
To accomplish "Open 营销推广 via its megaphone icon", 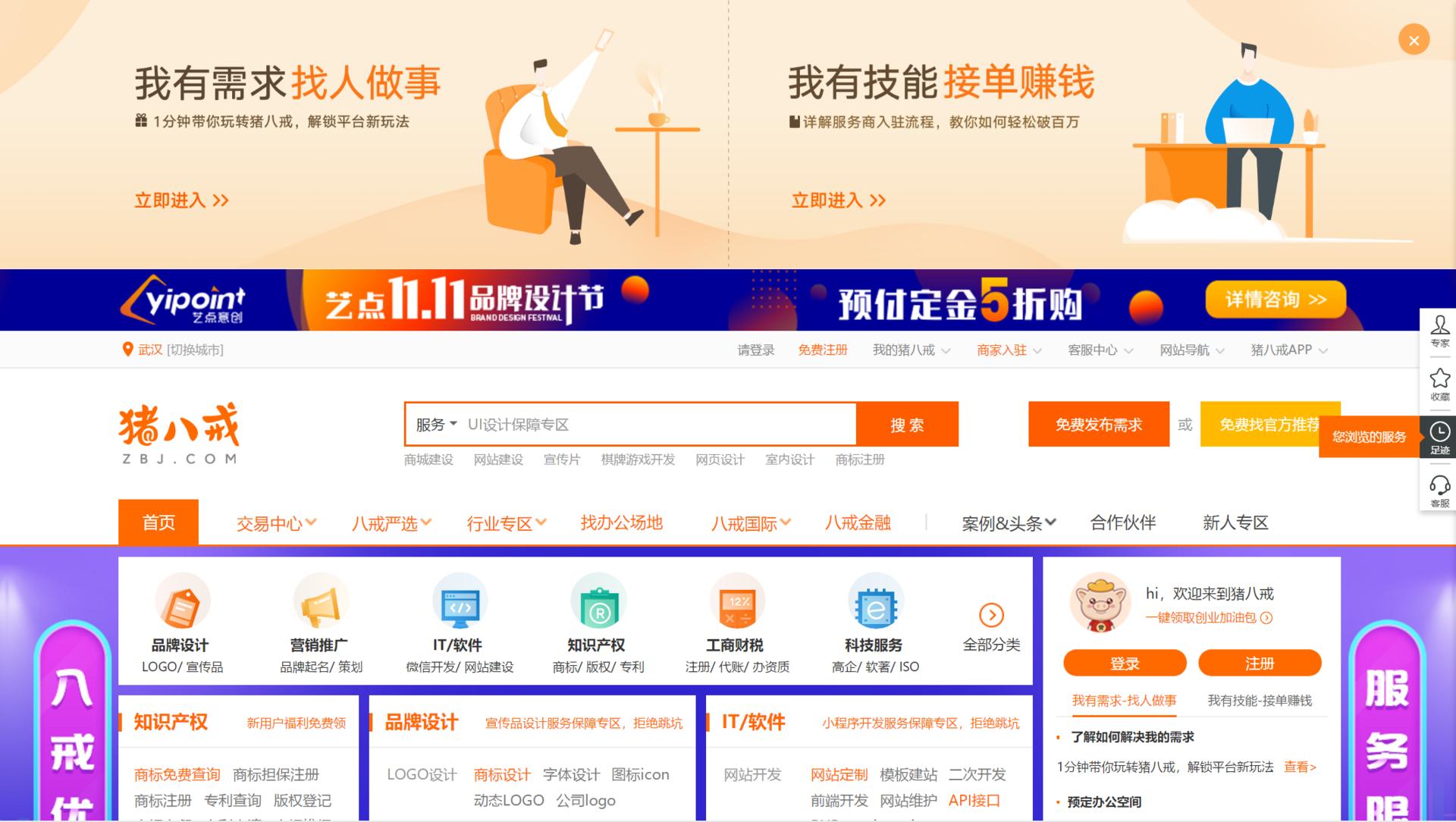I will 321,603.
